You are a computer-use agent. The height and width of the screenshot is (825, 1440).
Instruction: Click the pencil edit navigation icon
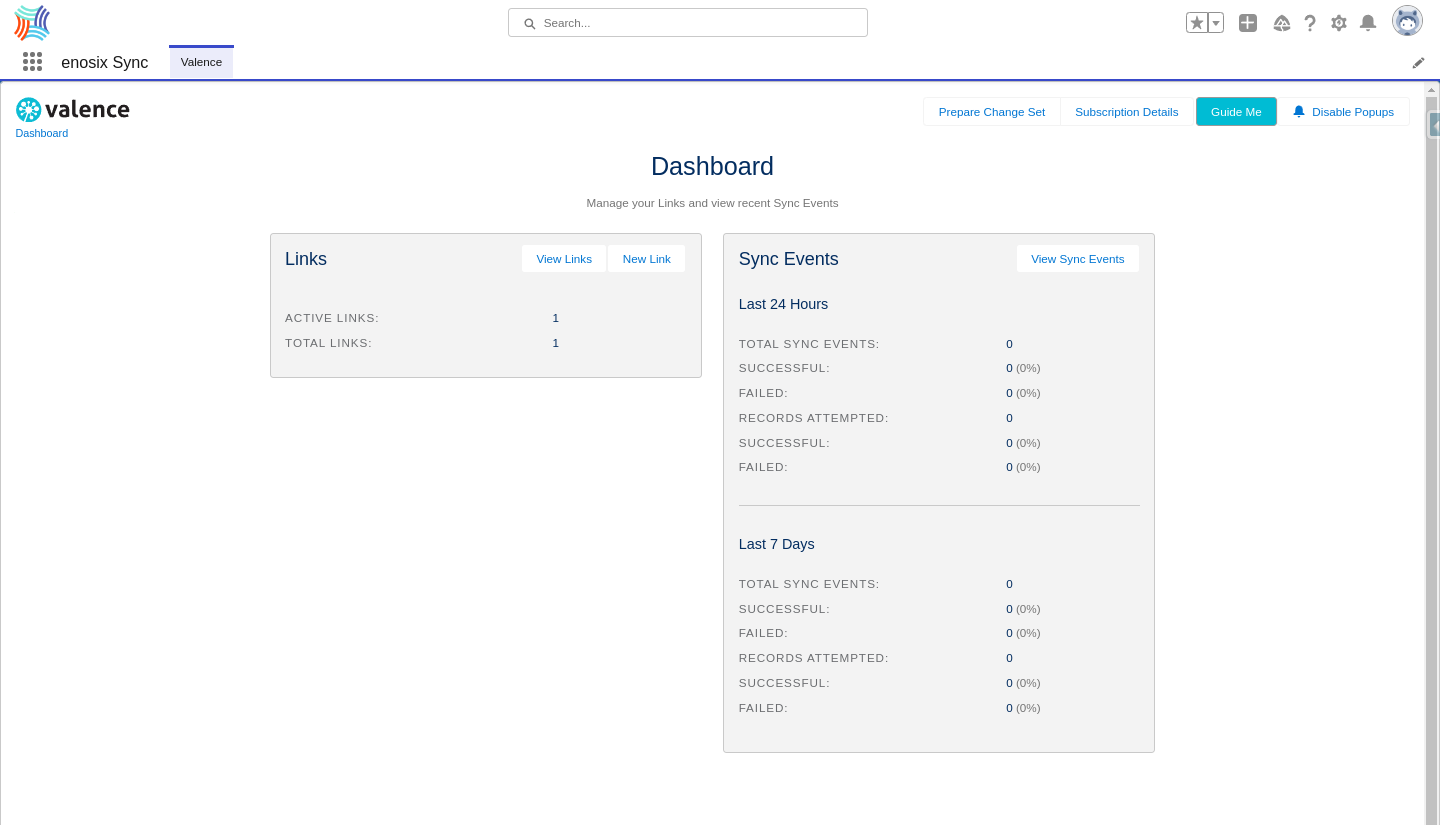[x=1418, y=62]
